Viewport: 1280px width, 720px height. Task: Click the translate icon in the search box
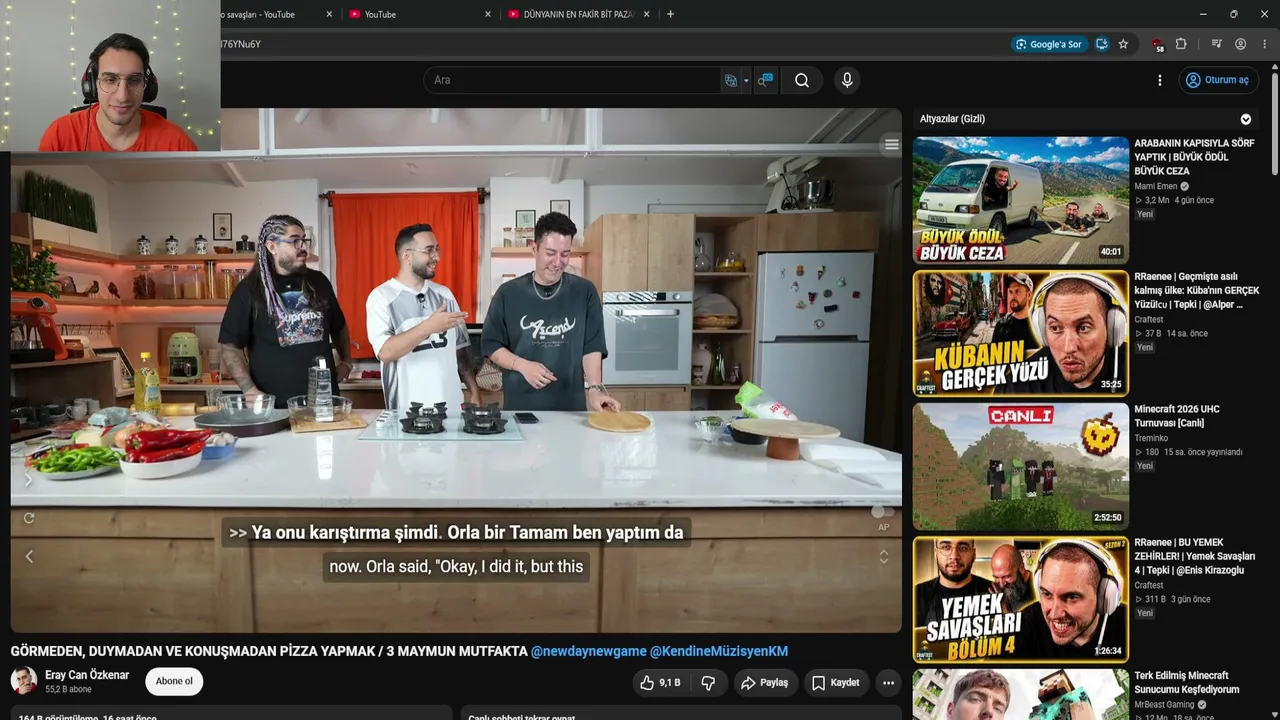(731, 80)
